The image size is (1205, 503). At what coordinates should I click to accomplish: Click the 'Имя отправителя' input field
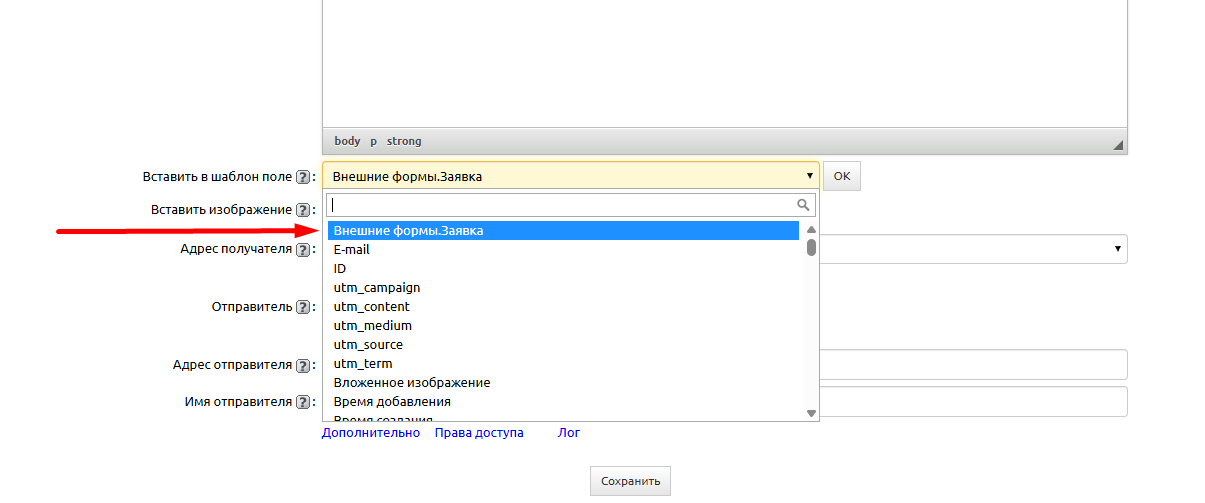pyautogui.click(x=973, y=402)
